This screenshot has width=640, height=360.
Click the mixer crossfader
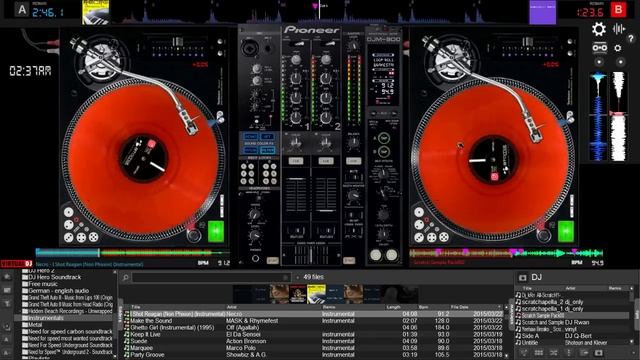311,256
